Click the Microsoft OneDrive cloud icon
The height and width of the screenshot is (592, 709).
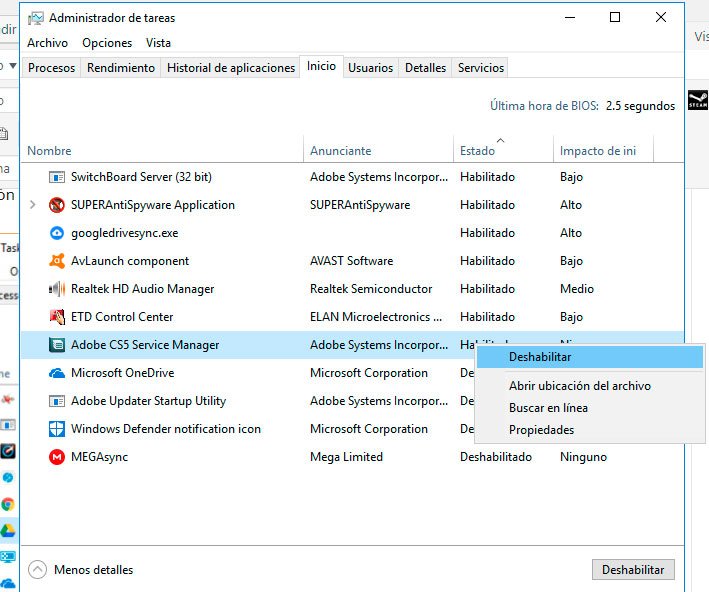click(x=57, y=373)
